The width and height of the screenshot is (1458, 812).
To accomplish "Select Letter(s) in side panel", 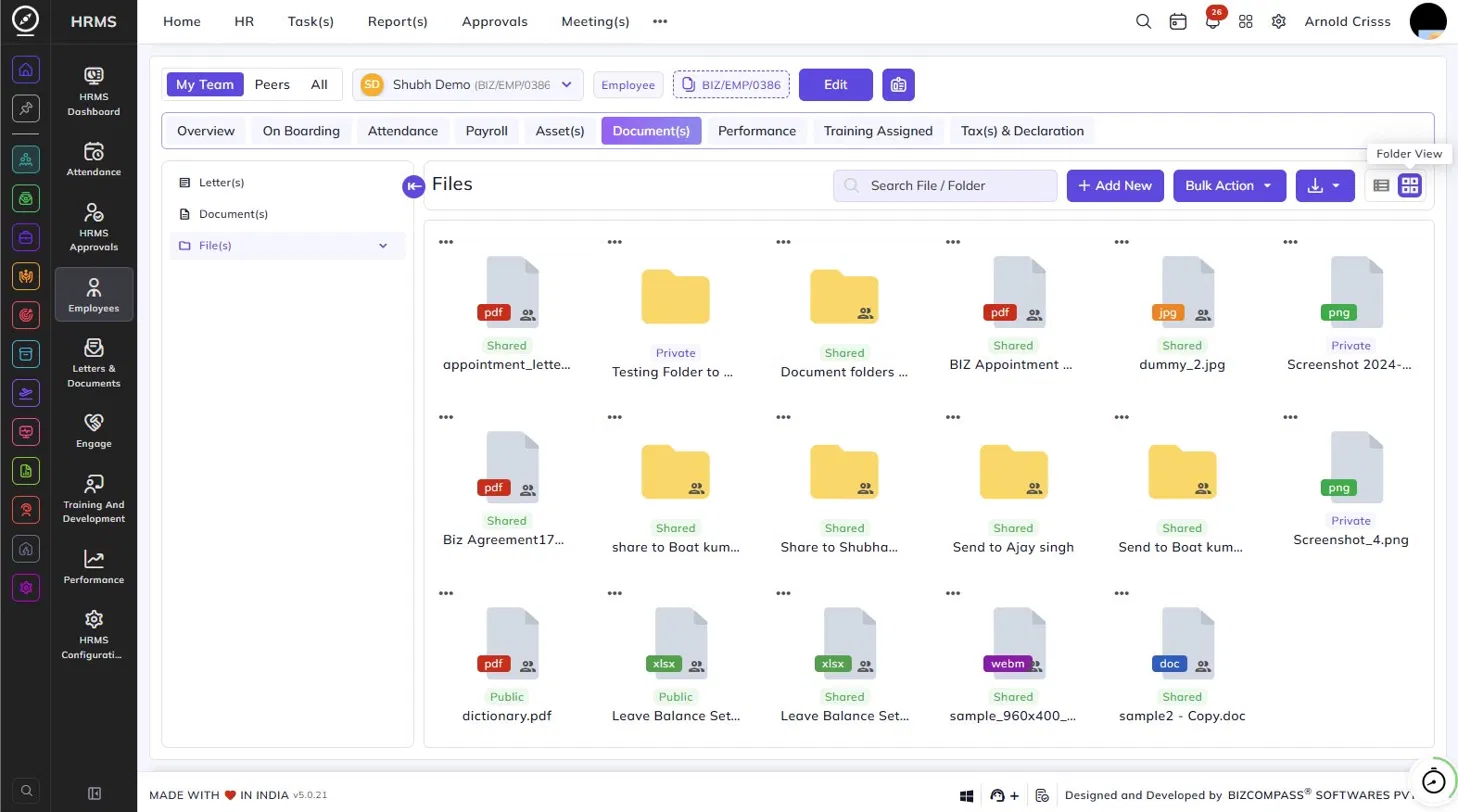I will (x=221, y=183).
